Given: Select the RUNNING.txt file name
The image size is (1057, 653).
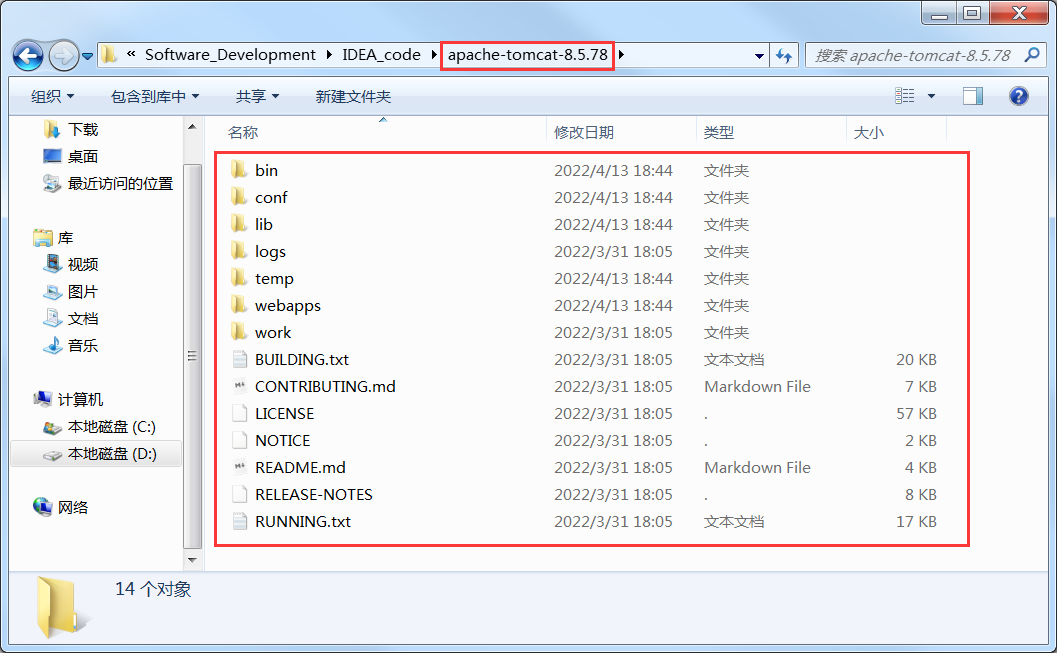Looking at the screenshot, I should 303,521.
